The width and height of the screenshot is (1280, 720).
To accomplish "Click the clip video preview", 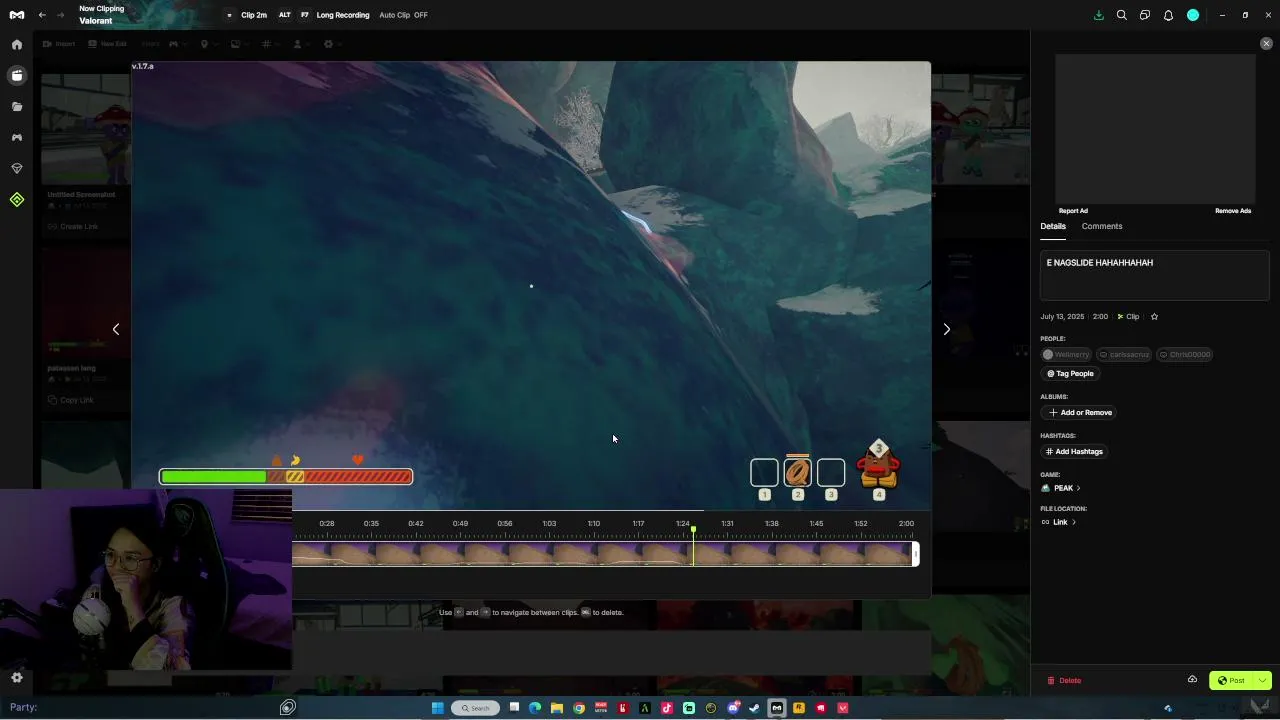I will (x=531, y=285).
